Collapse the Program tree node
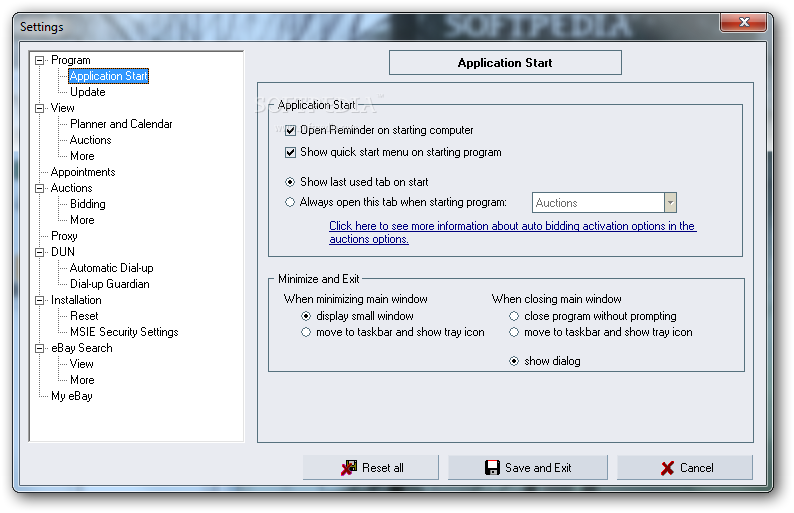This screenshot has width=794, height=513. (x=39, y=60)
